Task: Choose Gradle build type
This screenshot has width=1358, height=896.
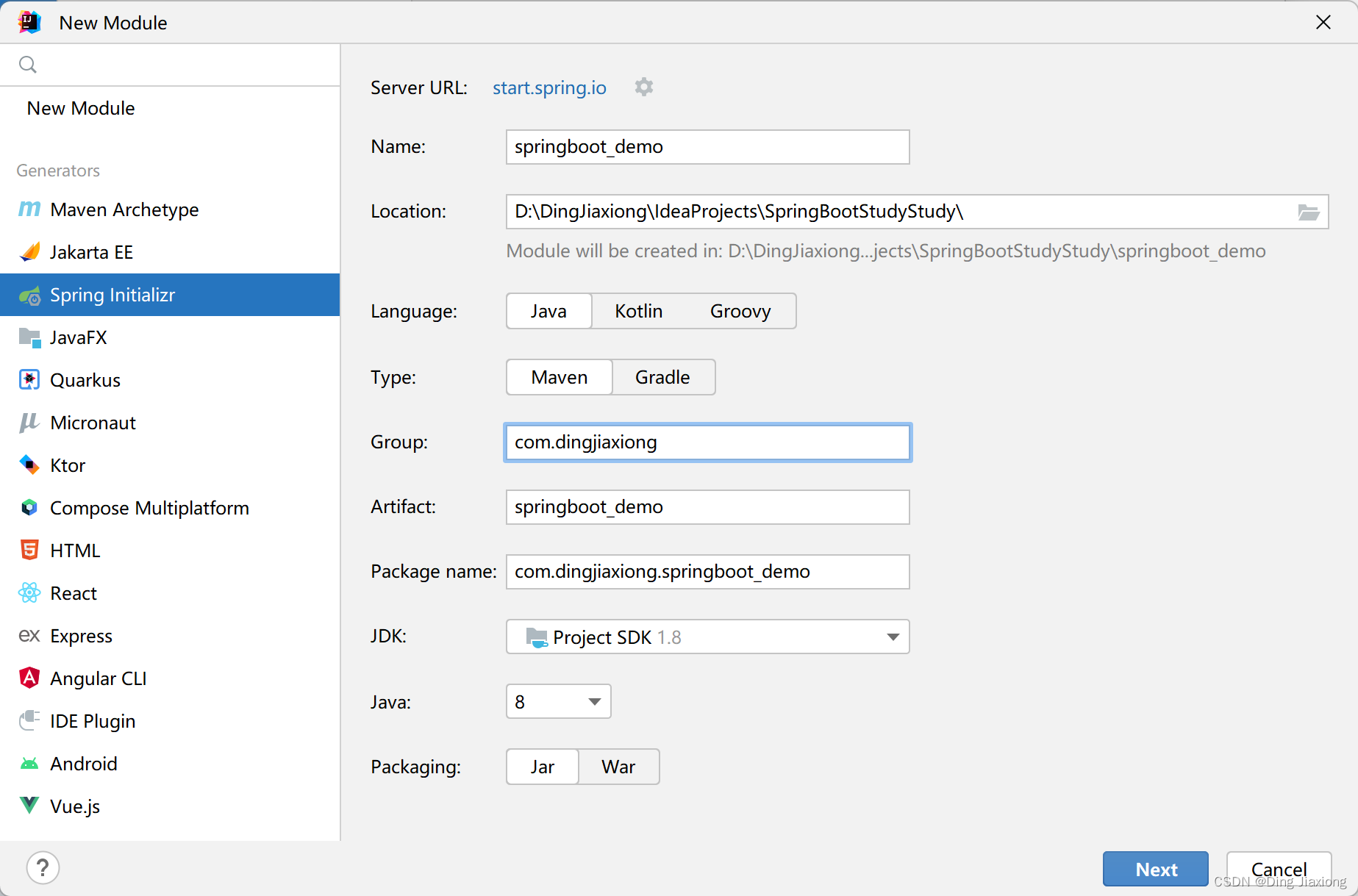Action: pos(662,377)
